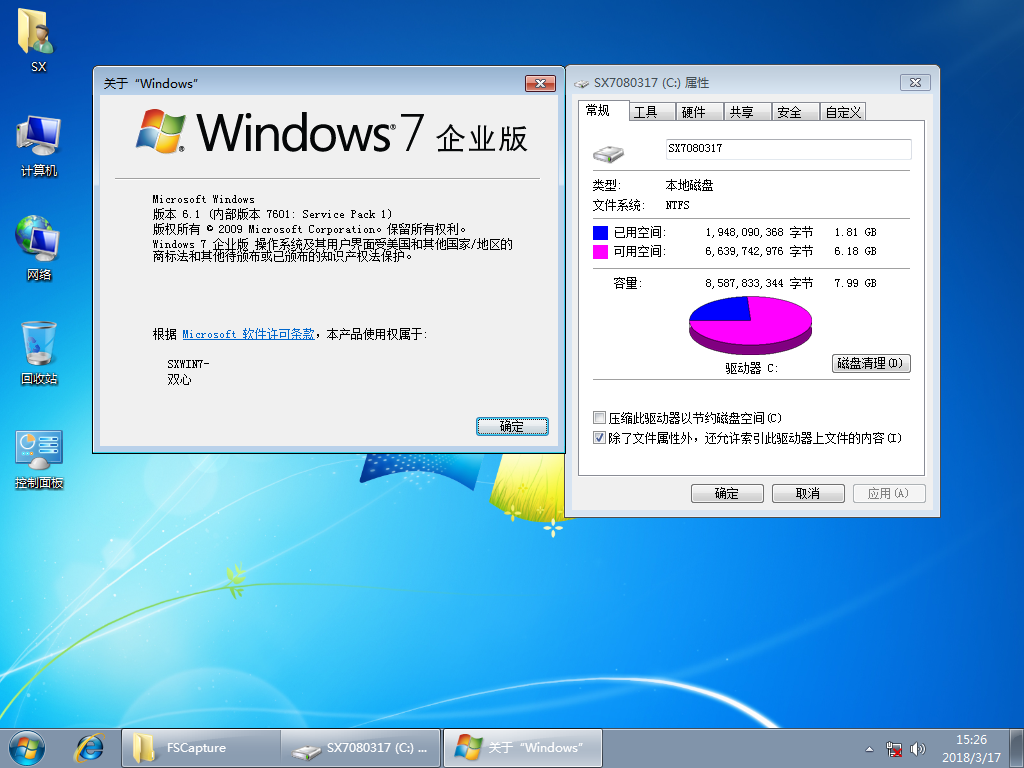This screenshot has width=1024, height=768.
Task: Switch to the 共享 tab
Action: point(748,112)
